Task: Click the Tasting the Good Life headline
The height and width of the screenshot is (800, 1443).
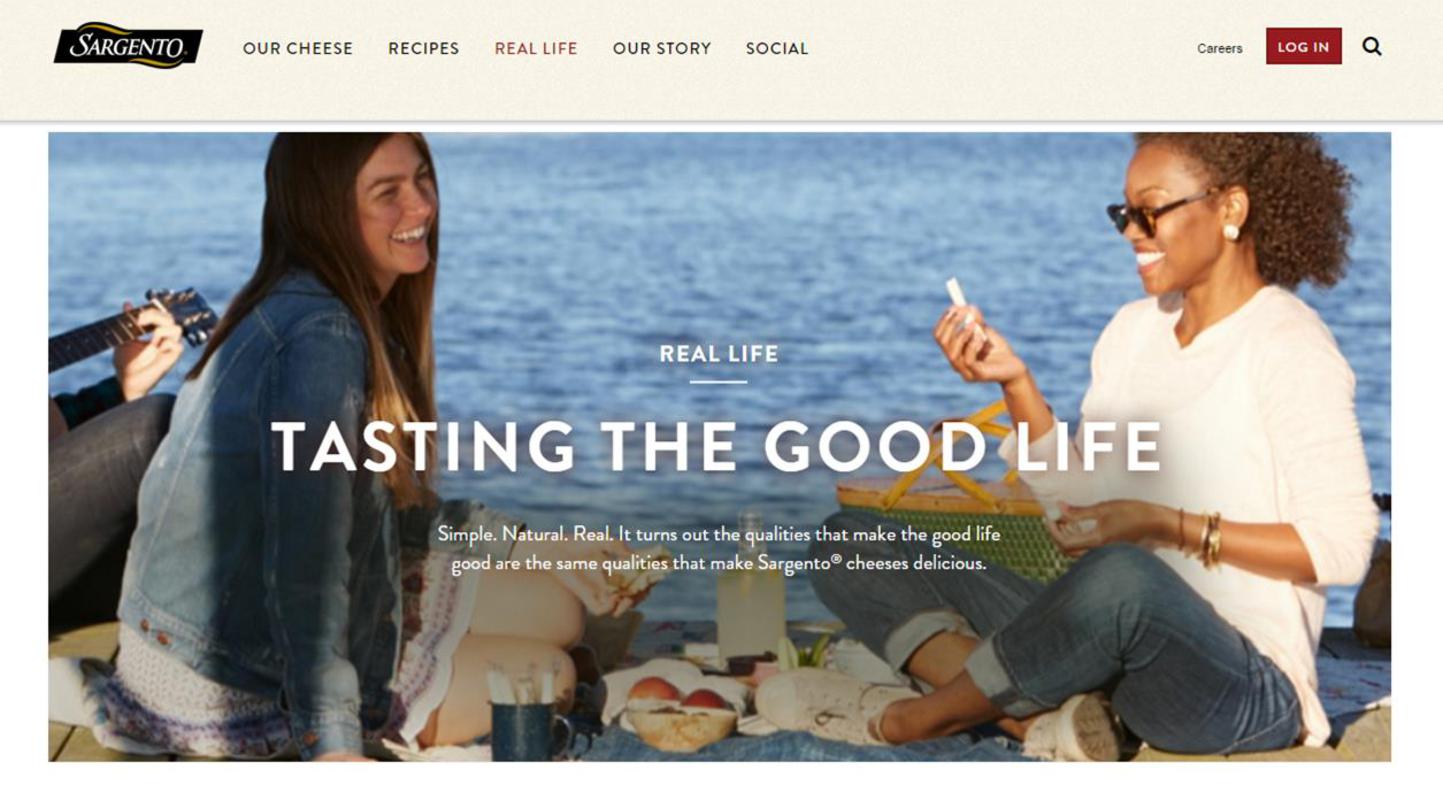Action: pyautogui.click(x=716, y=447)
